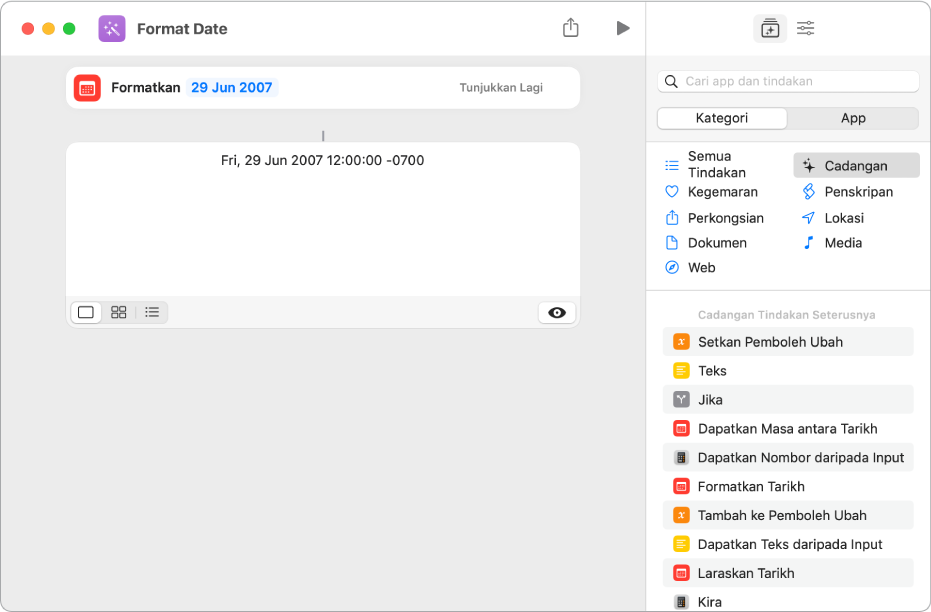The width and height of the screenshot is (931, 612).
Task: Add the Setkan Pemboleh Ubah action
Action: (x=770, y=342)
